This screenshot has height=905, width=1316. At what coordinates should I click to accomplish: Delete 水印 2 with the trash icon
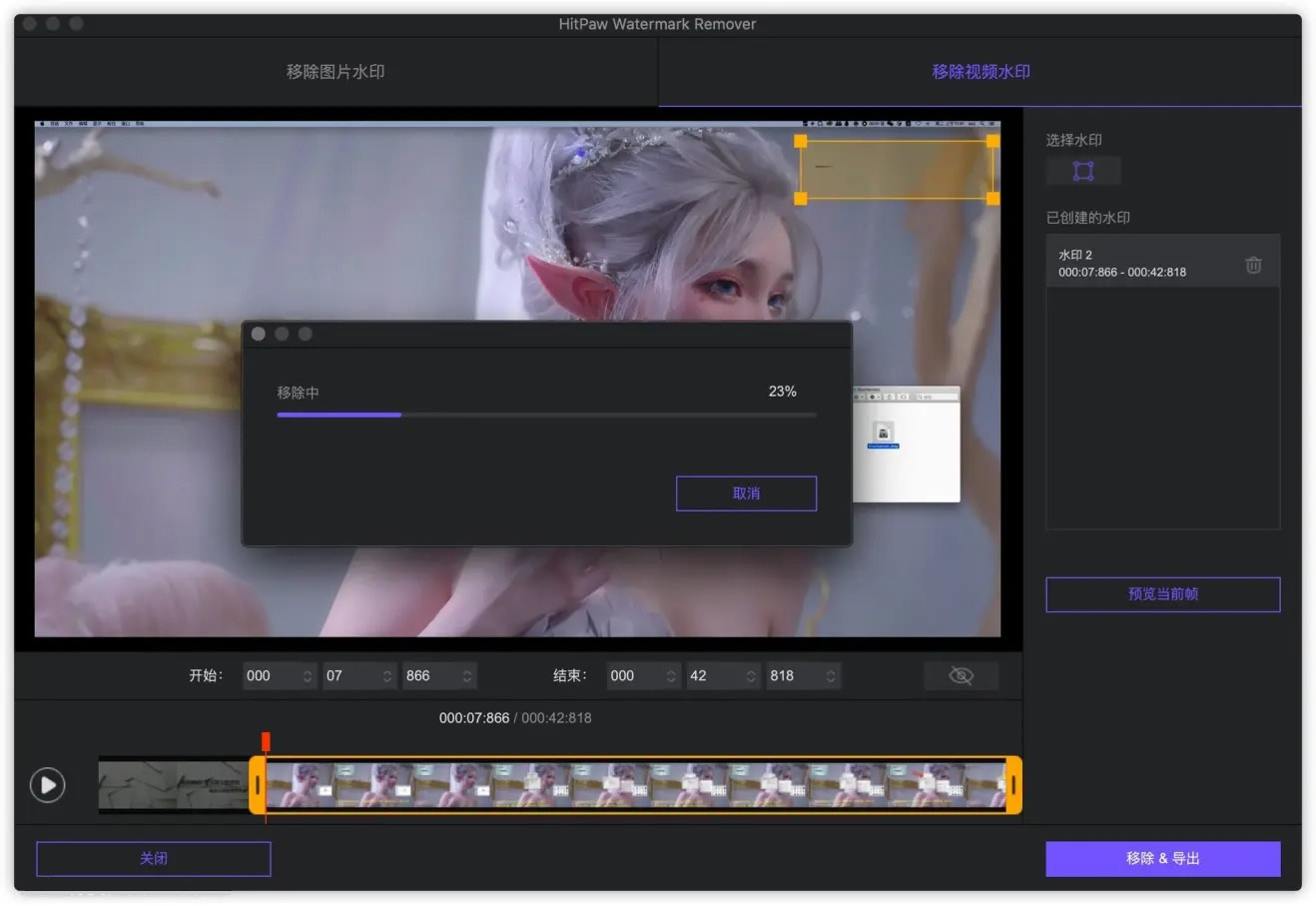[1253, 265]
